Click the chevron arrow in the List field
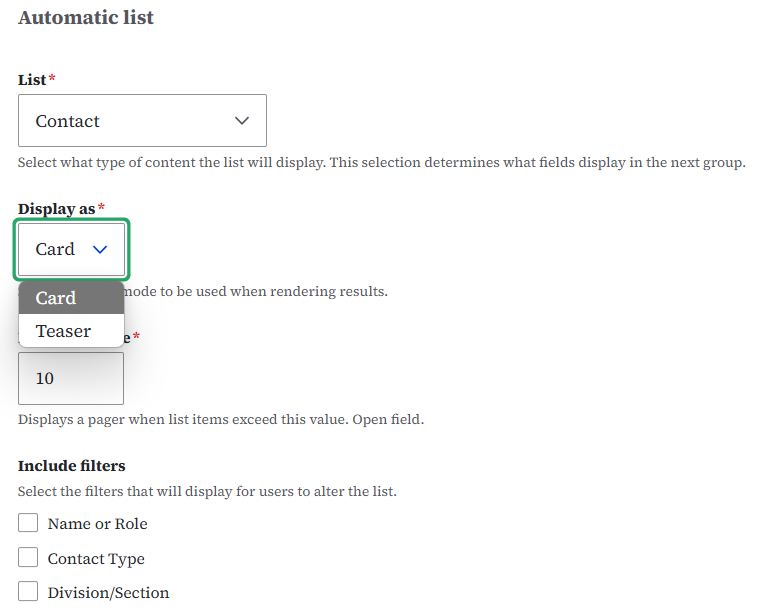Image resolution: width=764 pixels, height=613 pixels. click(241, 121)
